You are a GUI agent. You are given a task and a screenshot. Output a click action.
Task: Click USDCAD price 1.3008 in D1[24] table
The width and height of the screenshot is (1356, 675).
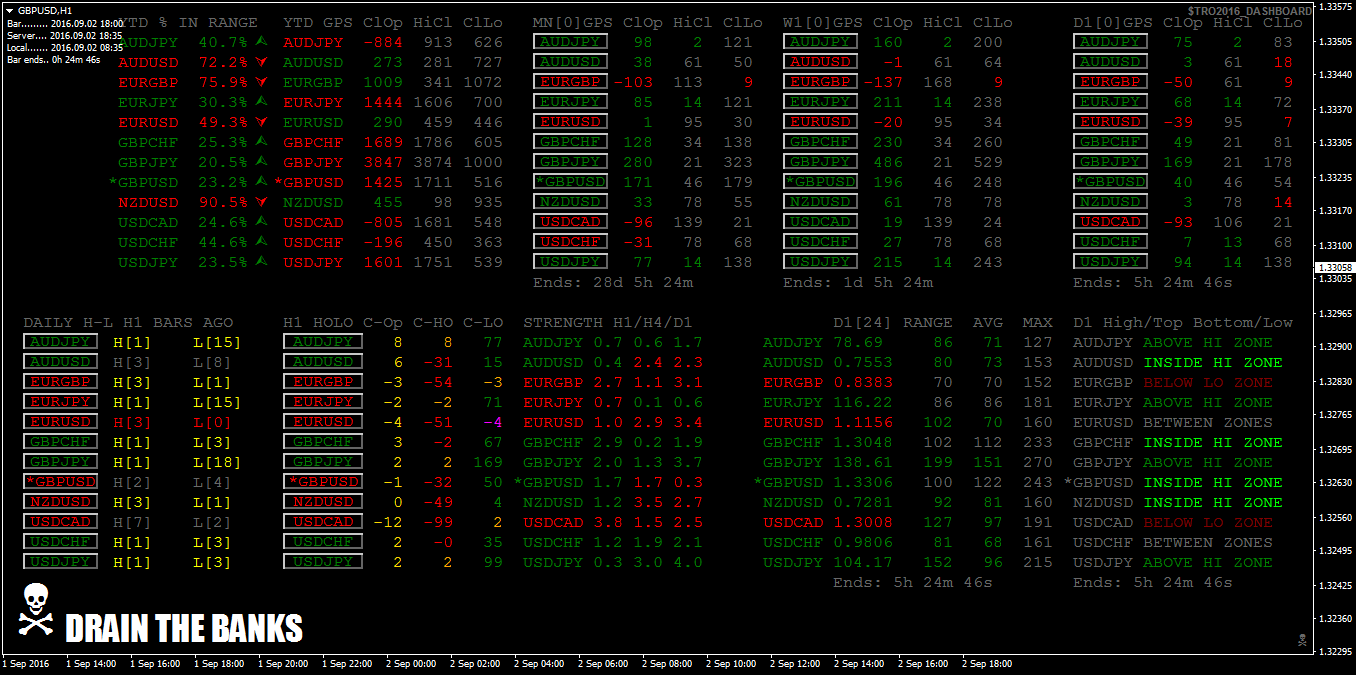pyautogui.click(x=863, y=522)
